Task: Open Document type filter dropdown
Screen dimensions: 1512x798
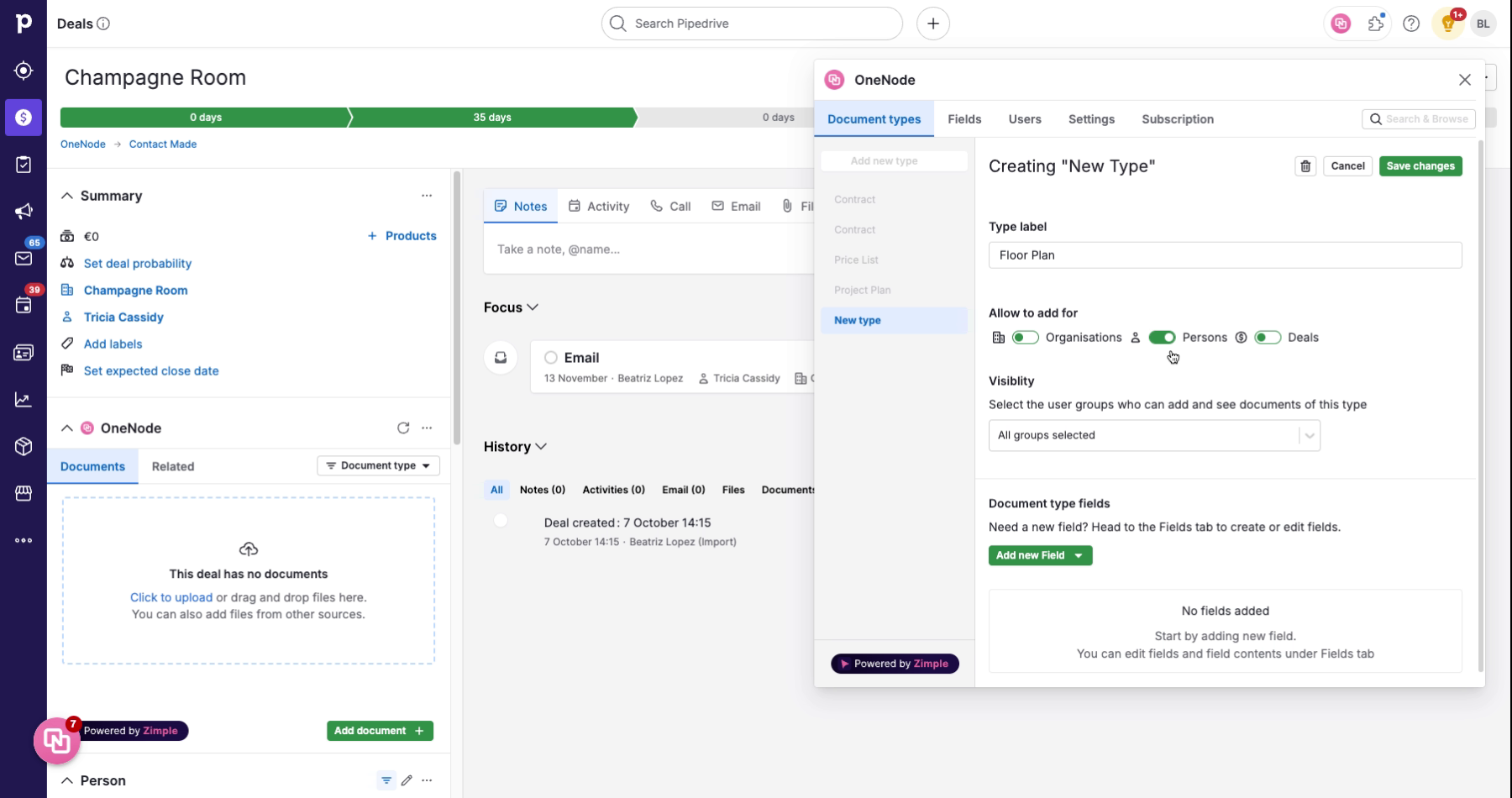Action: 378,465
